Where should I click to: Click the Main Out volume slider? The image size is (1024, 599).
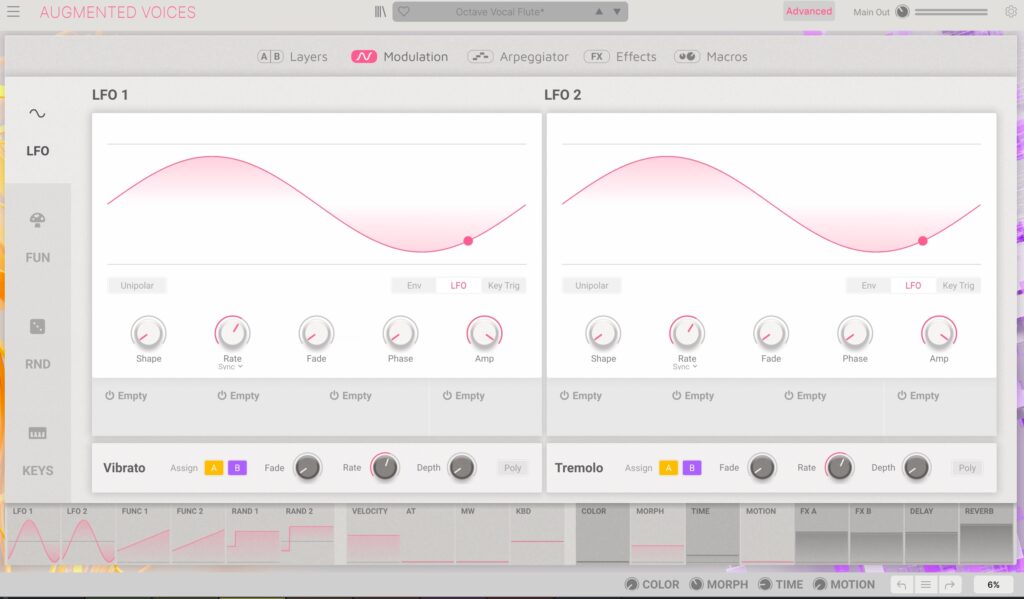click(x=950, y=12)
